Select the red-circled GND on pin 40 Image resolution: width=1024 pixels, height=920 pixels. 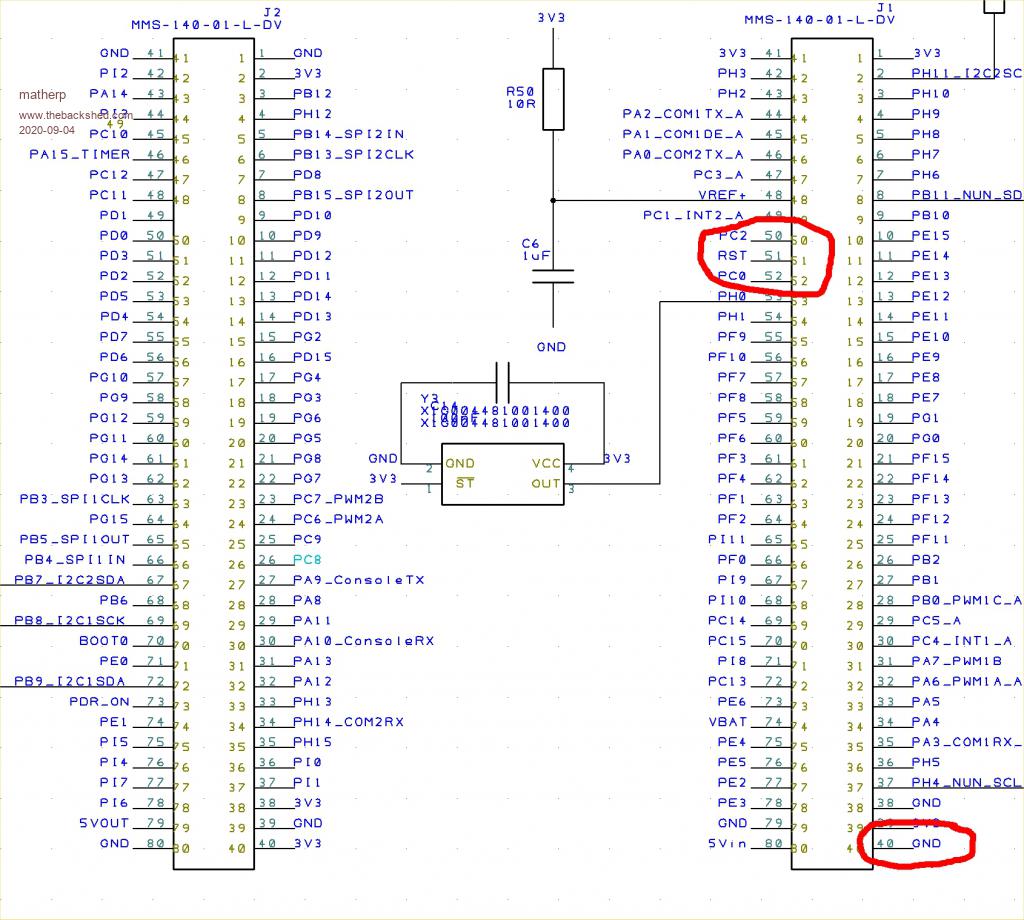926,843
